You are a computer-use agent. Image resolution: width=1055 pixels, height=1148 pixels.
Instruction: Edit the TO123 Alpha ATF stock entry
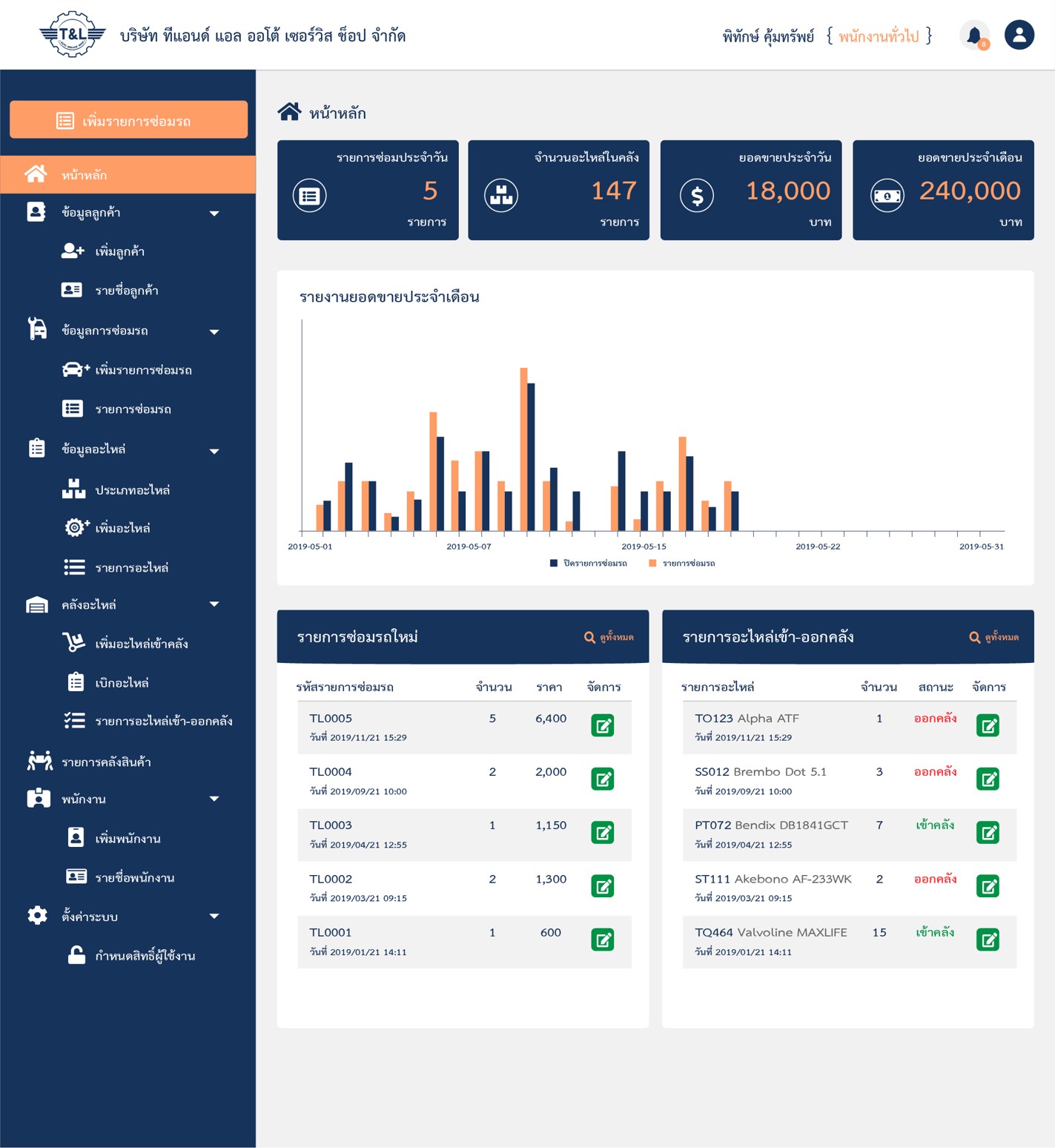(988, 725)
